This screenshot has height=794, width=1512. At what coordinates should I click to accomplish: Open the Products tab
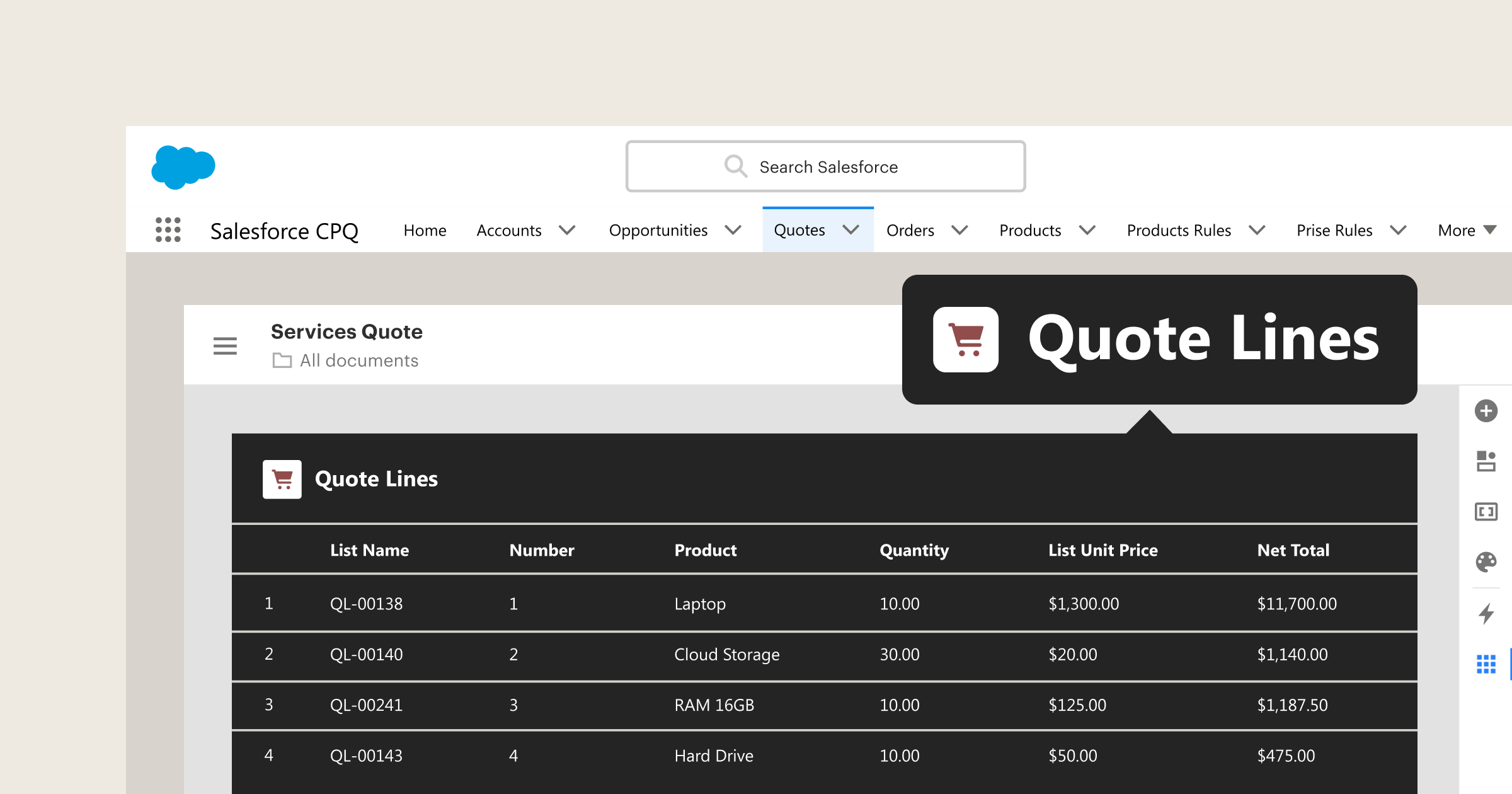coord(1030,231)
